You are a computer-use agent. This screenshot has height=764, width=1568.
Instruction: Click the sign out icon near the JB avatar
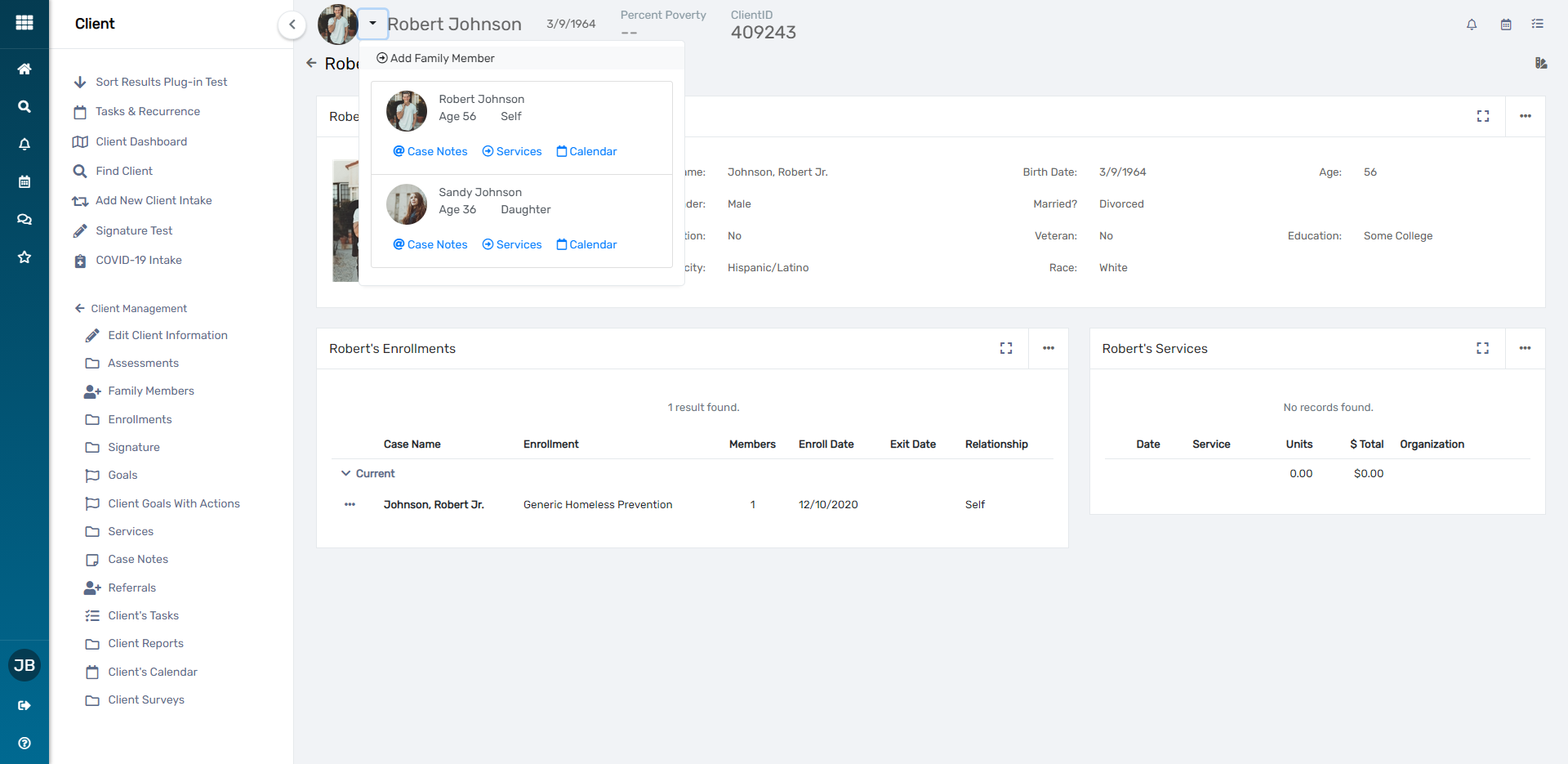click(24, 706)
